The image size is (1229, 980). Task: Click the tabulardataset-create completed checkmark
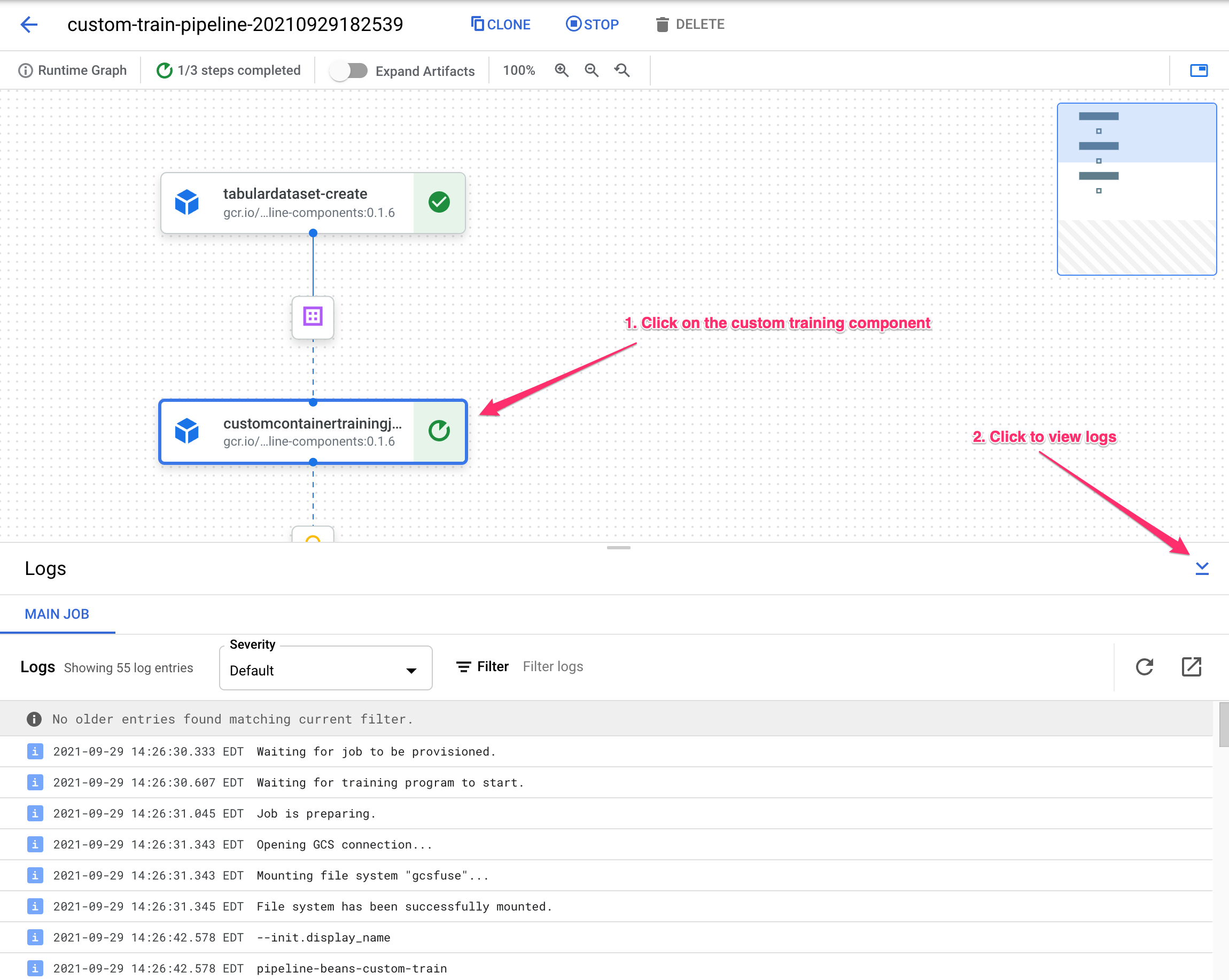(x=438, y=201)
